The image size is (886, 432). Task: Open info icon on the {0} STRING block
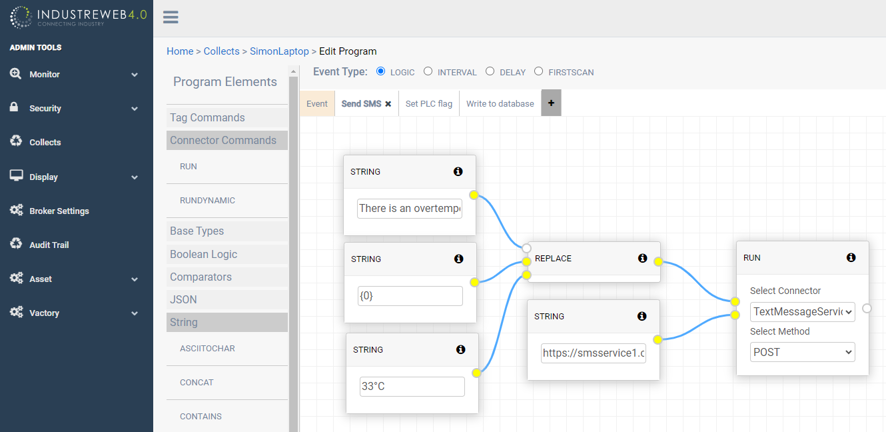pos(459,259)
